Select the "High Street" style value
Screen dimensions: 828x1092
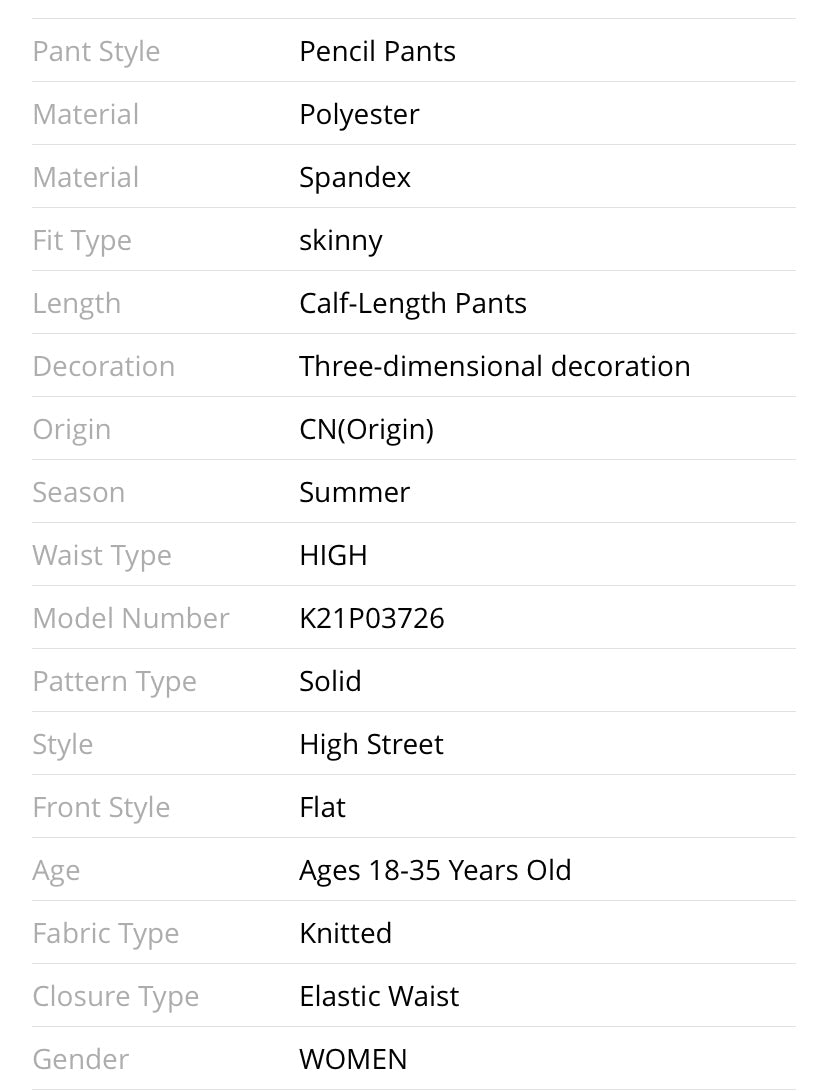pyautogui.click(x=371, y=744)
